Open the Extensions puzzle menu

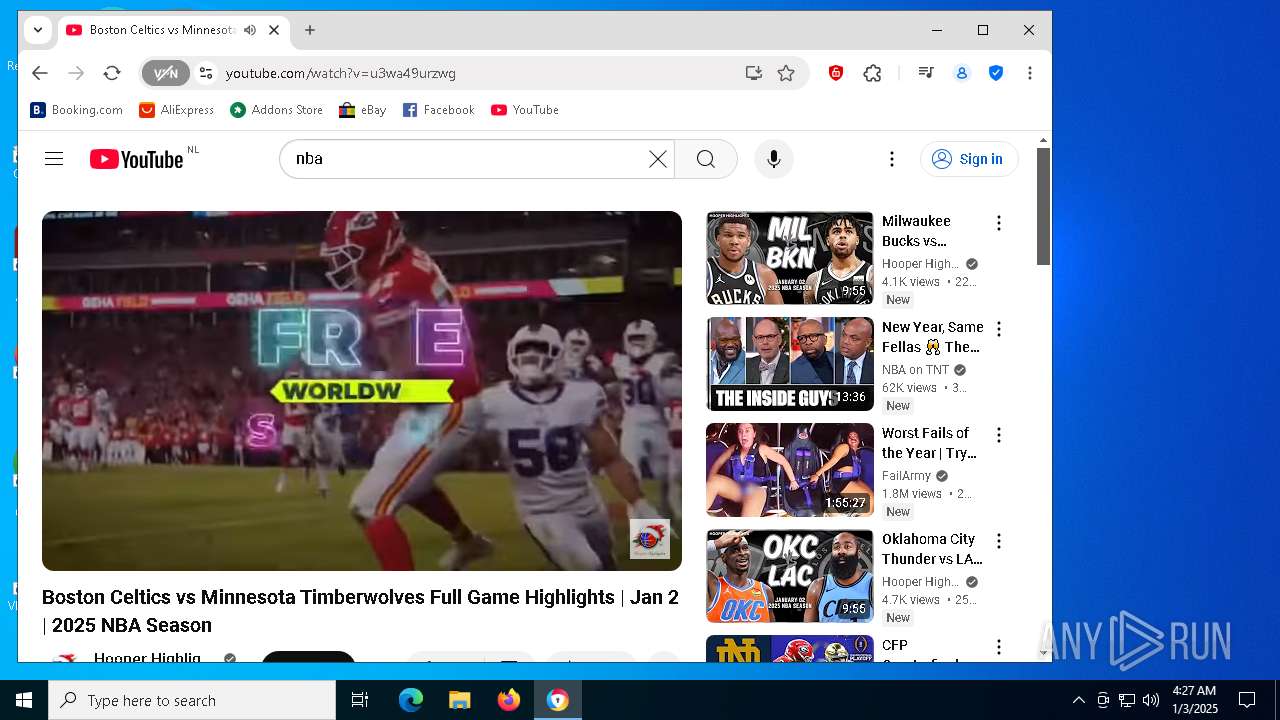pyautogui.click(x=872, y=73)
